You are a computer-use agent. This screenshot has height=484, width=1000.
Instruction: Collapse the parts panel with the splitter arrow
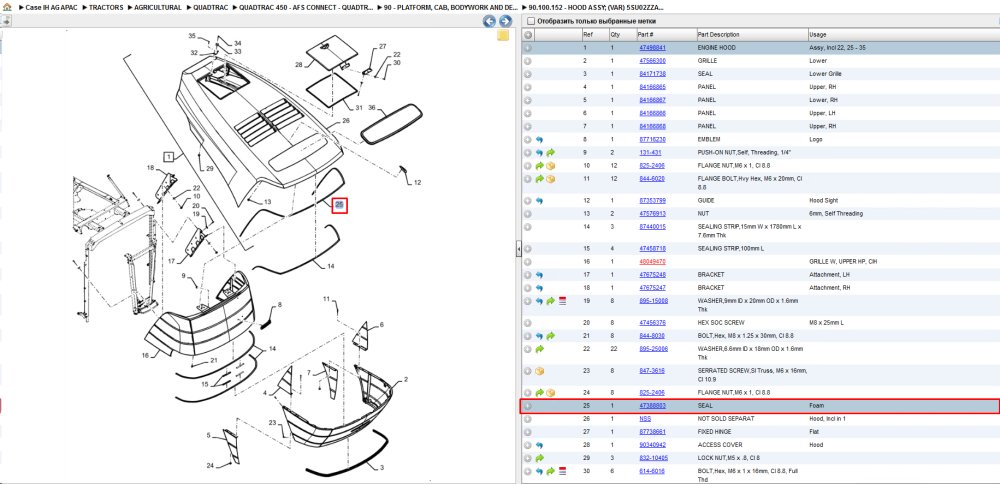click(518, 248)
